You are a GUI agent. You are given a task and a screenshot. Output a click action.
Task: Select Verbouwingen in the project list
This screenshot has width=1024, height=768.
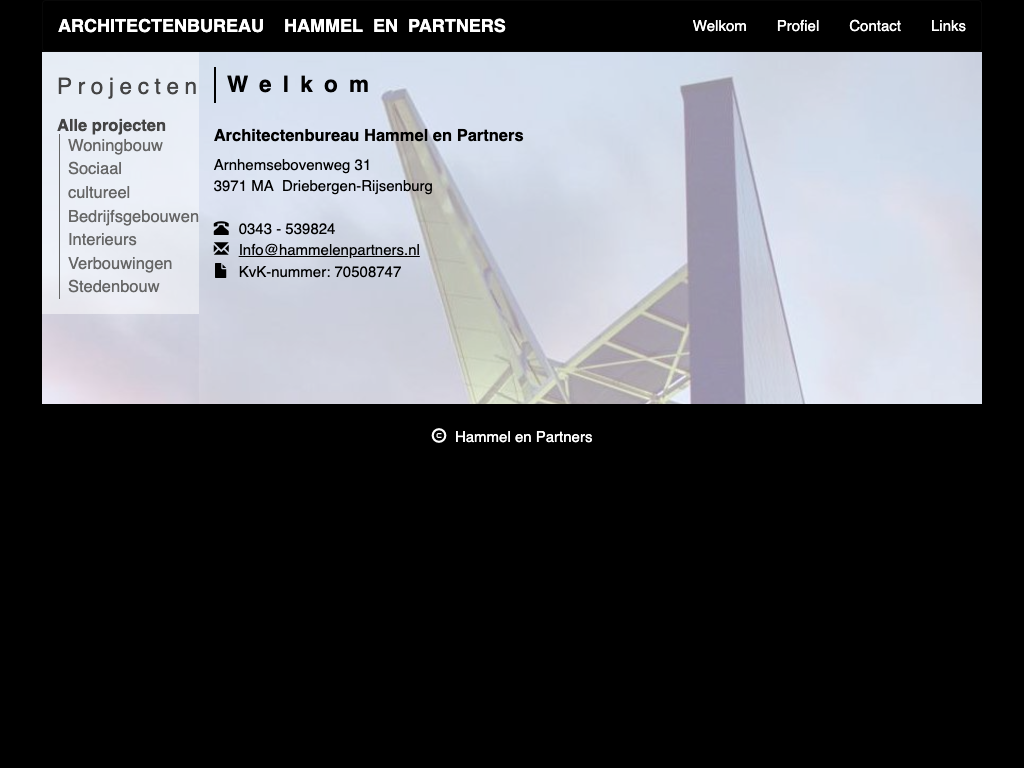click(120, 264)
